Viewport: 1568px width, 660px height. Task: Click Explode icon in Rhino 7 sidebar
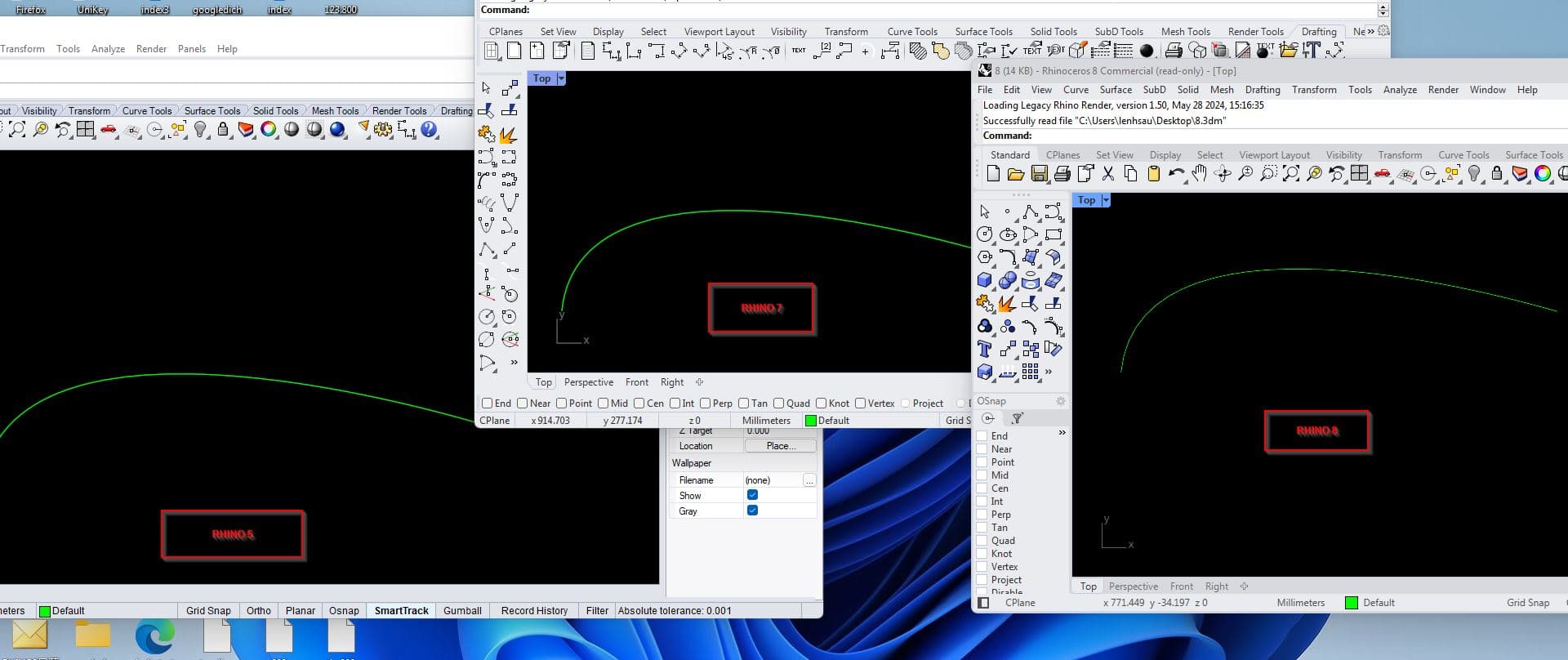click(x=509, y=134)
